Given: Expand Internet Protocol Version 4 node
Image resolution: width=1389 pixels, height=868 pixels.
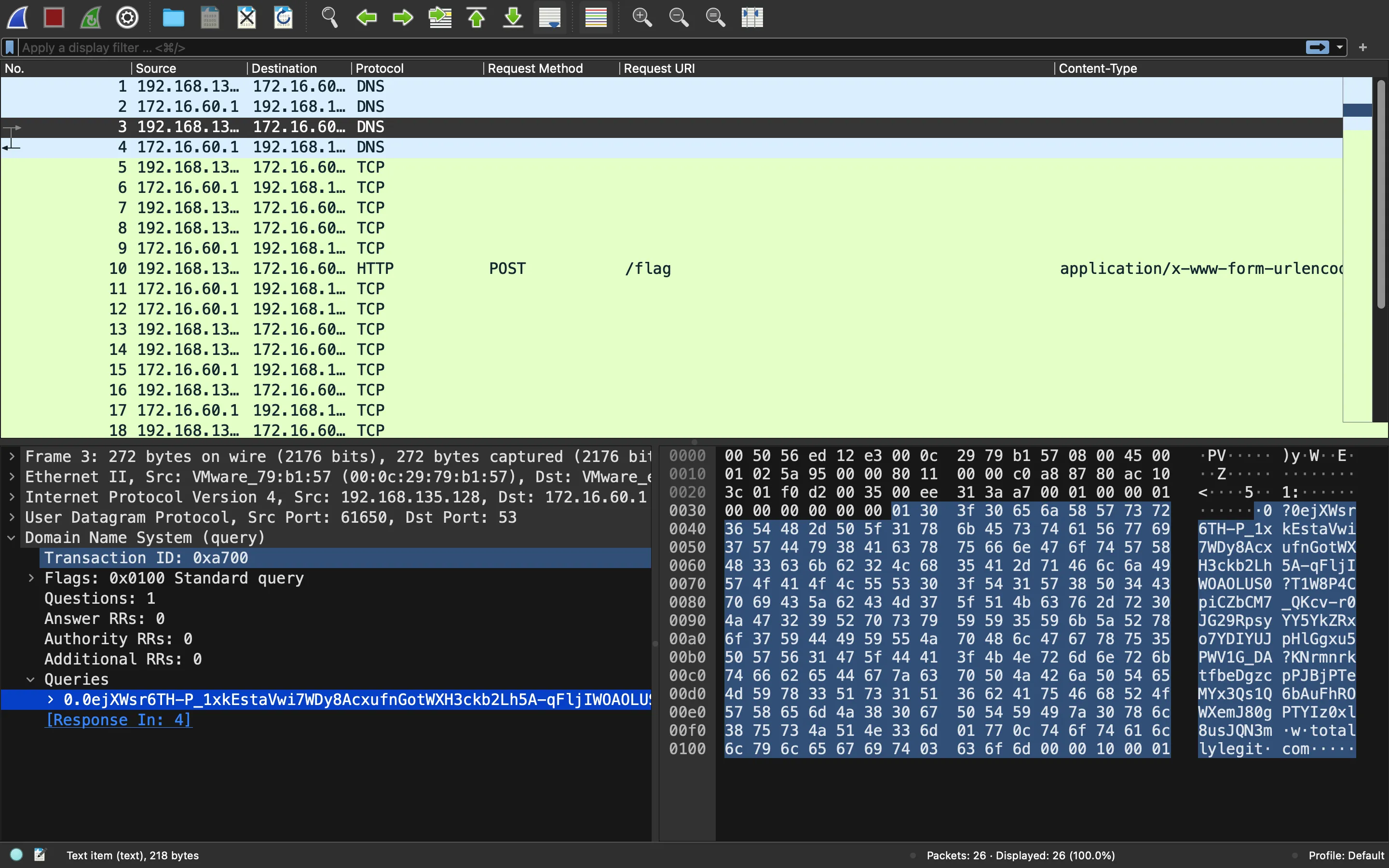Looking at the screenshot, I should tap(12, 497).
